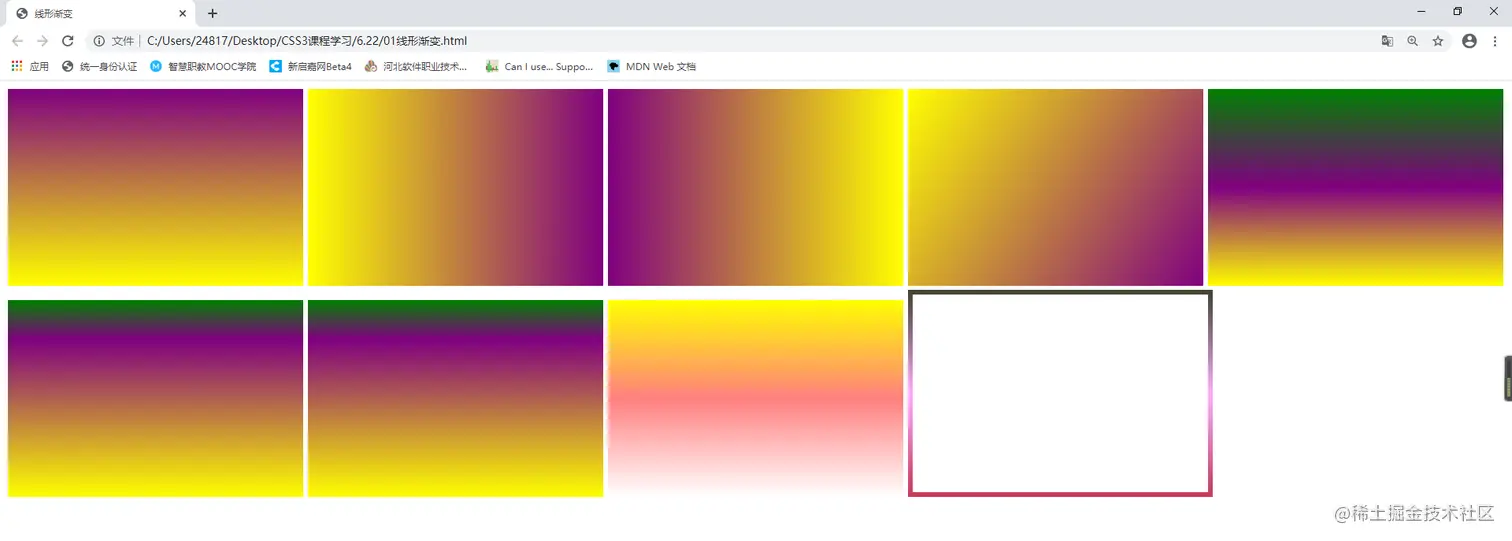The image size is (1512, 541).
Task: Click the yellow-to-purple horizontal gradient box
Action: [x=455, y=187]
